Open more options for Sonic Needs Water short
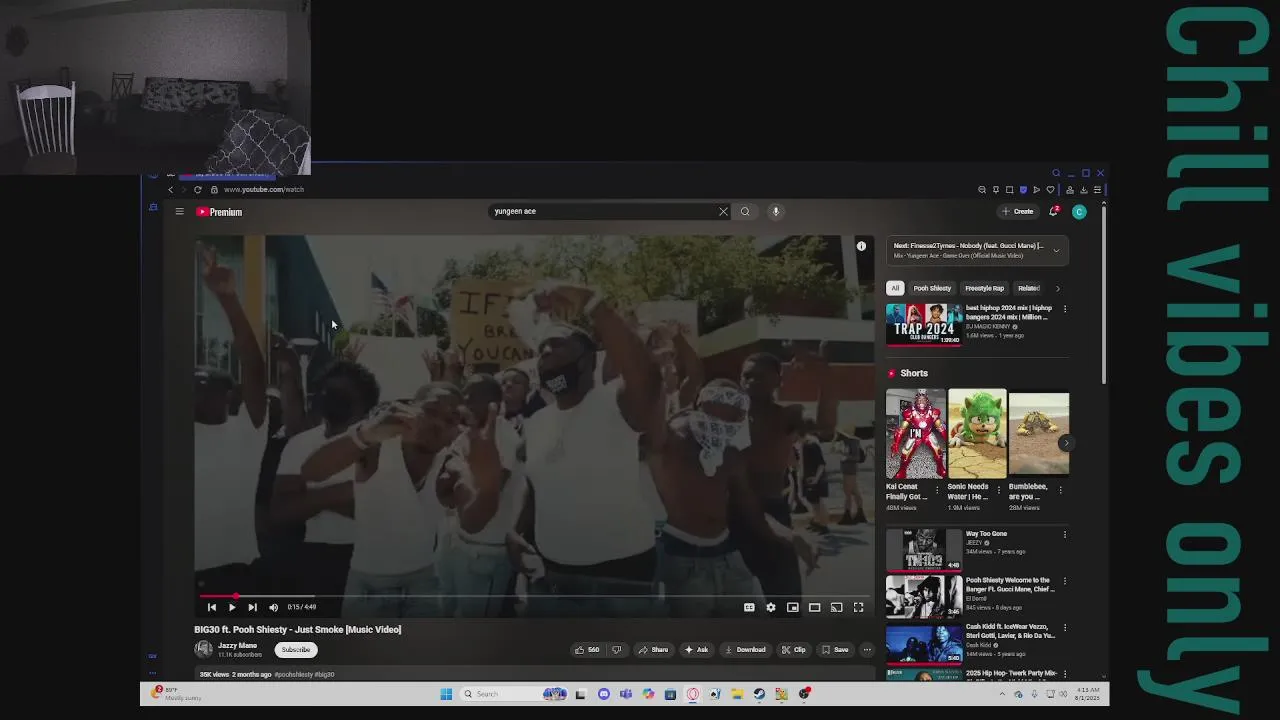 (998, 490)
